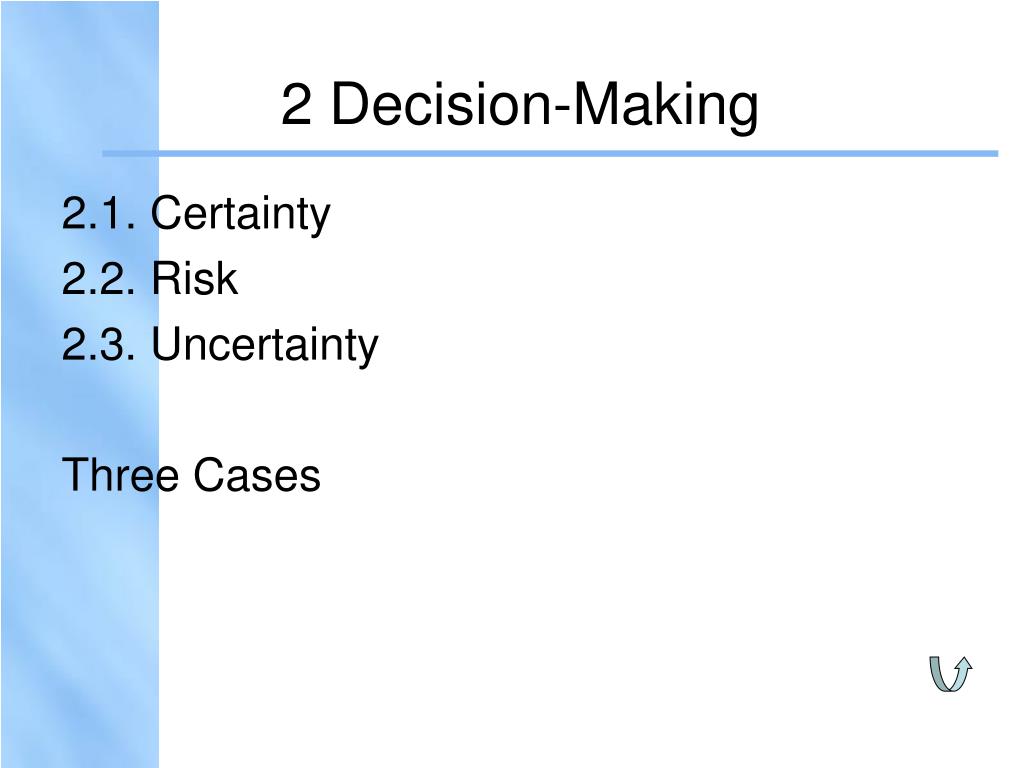The width and height of the screenshot is (1024, 768).
Task: Click the "2.2." list number
Action: click(100, 280)
